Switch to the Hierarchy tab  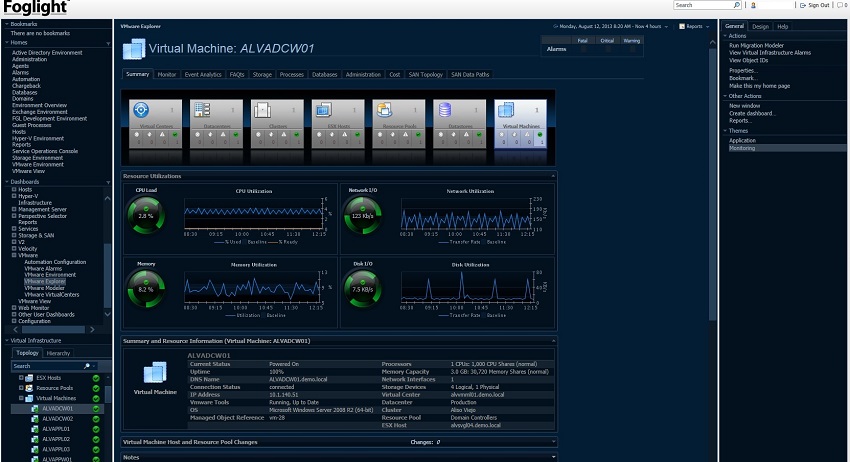(58, 353)
